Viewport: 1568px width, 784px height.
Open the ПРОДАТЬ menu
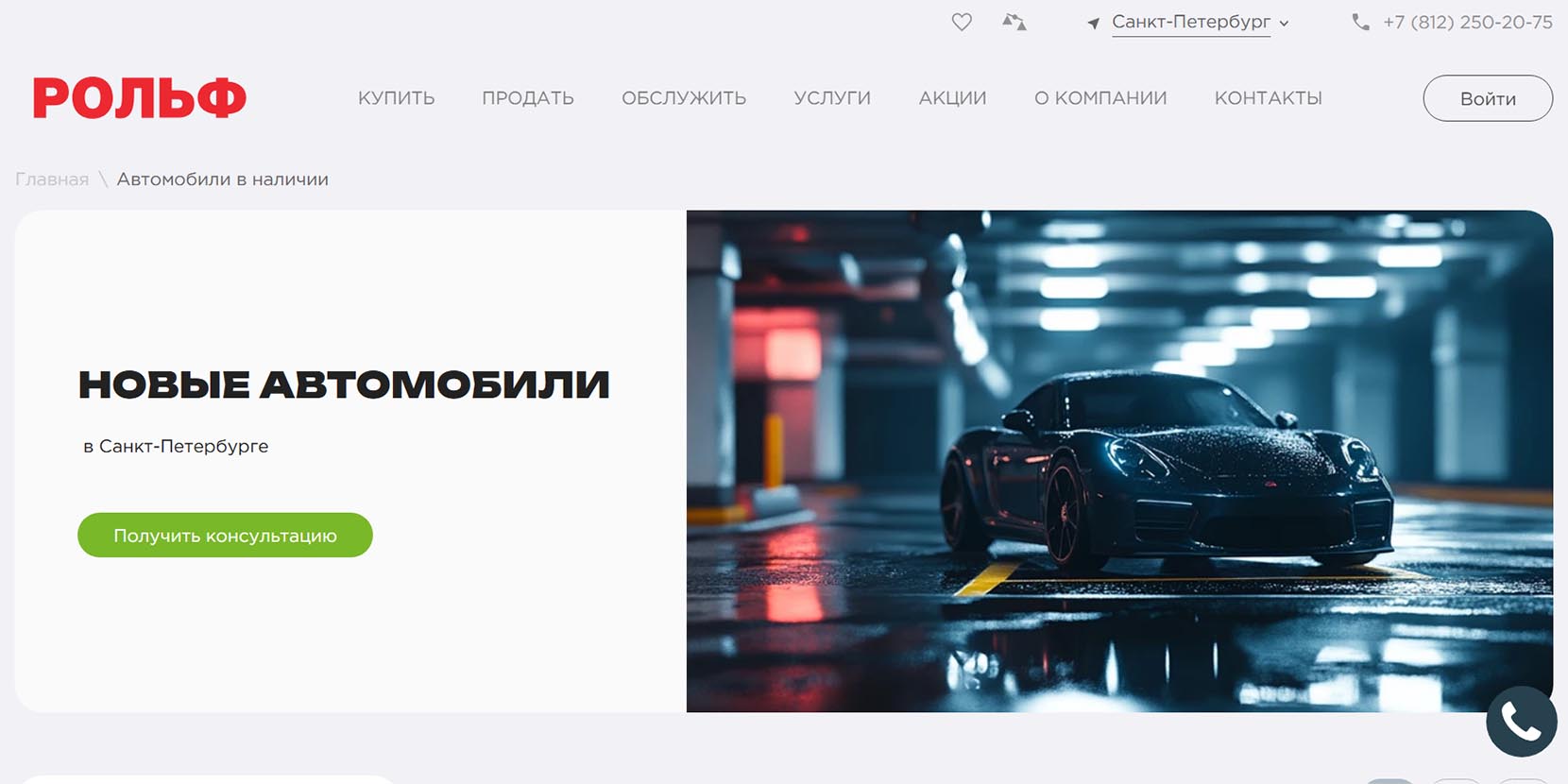click(528, 98)
